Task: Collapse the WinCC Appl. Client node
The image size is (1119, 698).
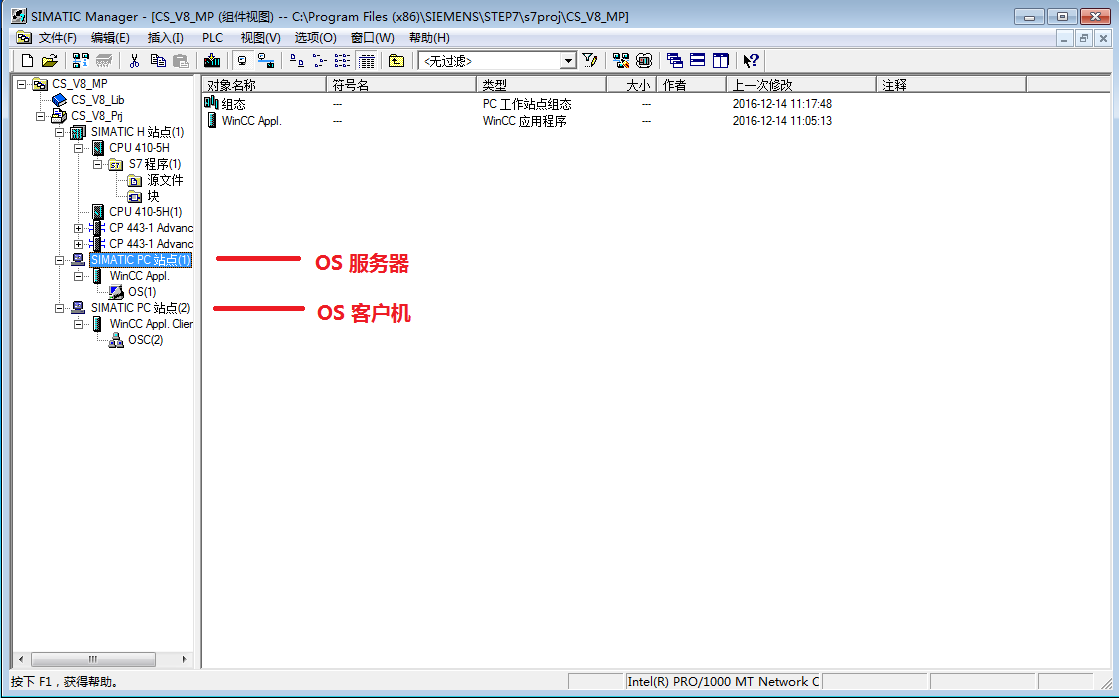Action: point(79,324)
